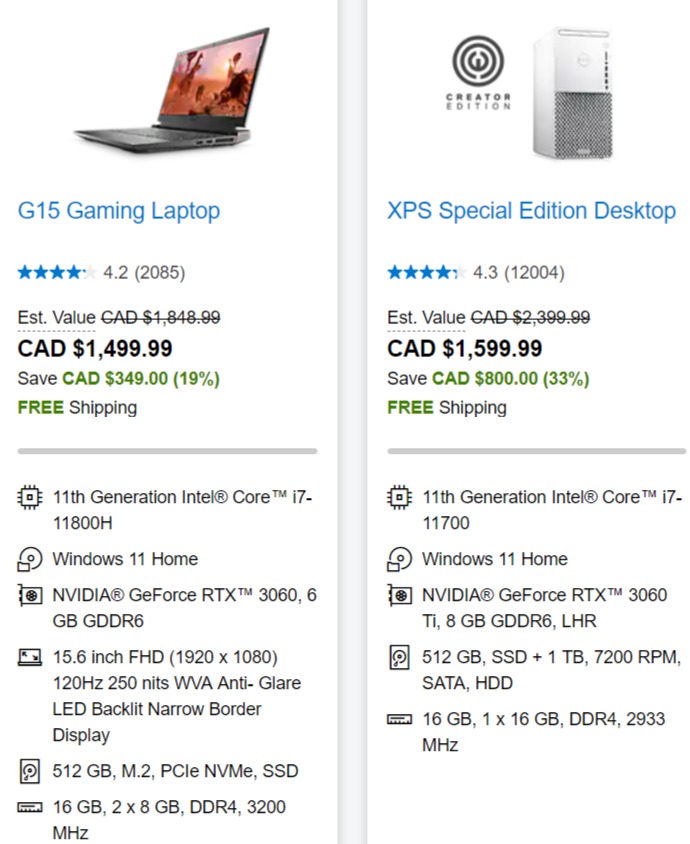The width and height of the screenshot is (690, 844).
Task: Click the white XPS desktop tower image
Action: click(572, 93)
